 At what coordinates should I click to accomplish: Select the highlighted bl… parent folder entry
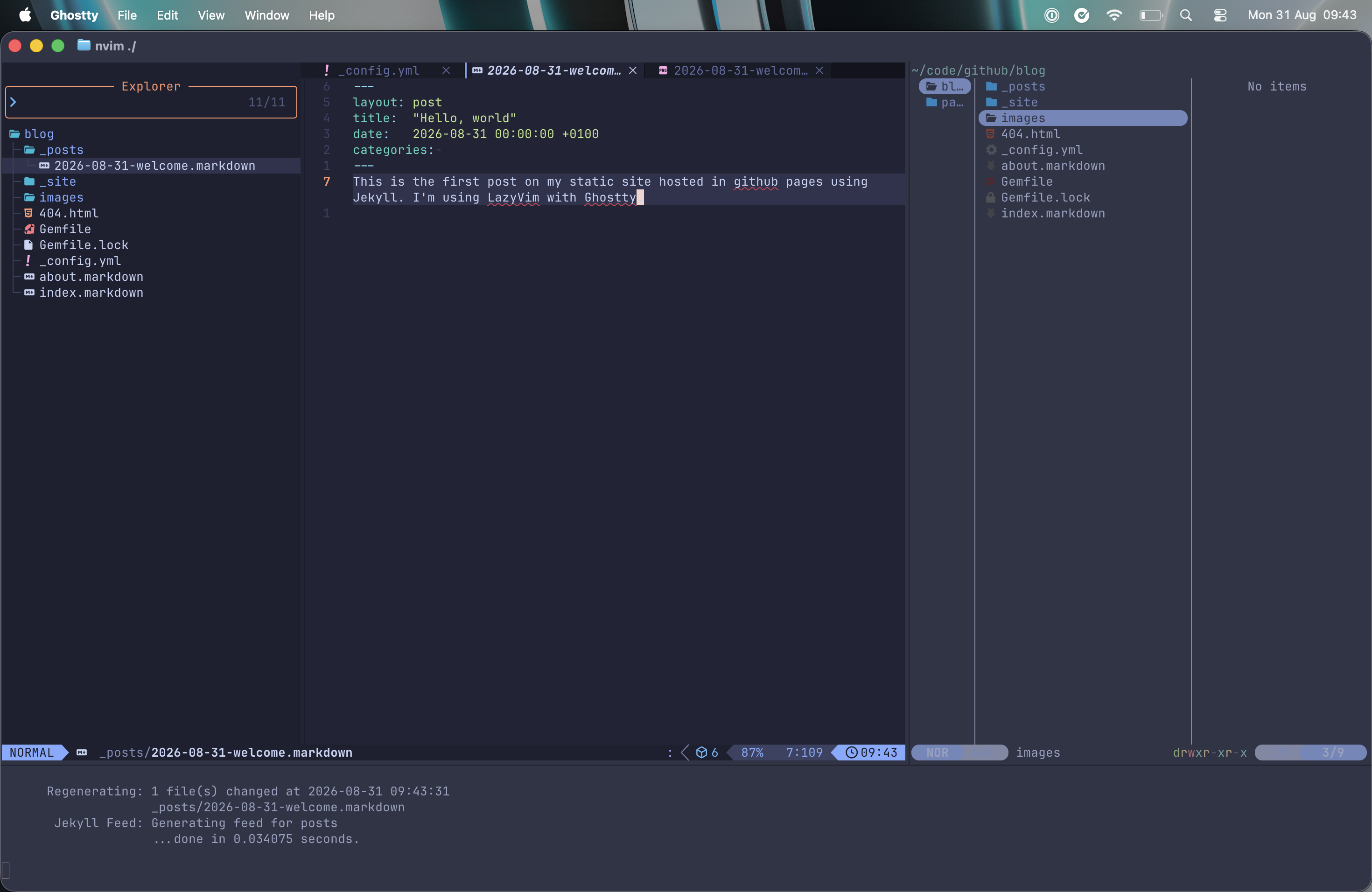click(945, 86)
